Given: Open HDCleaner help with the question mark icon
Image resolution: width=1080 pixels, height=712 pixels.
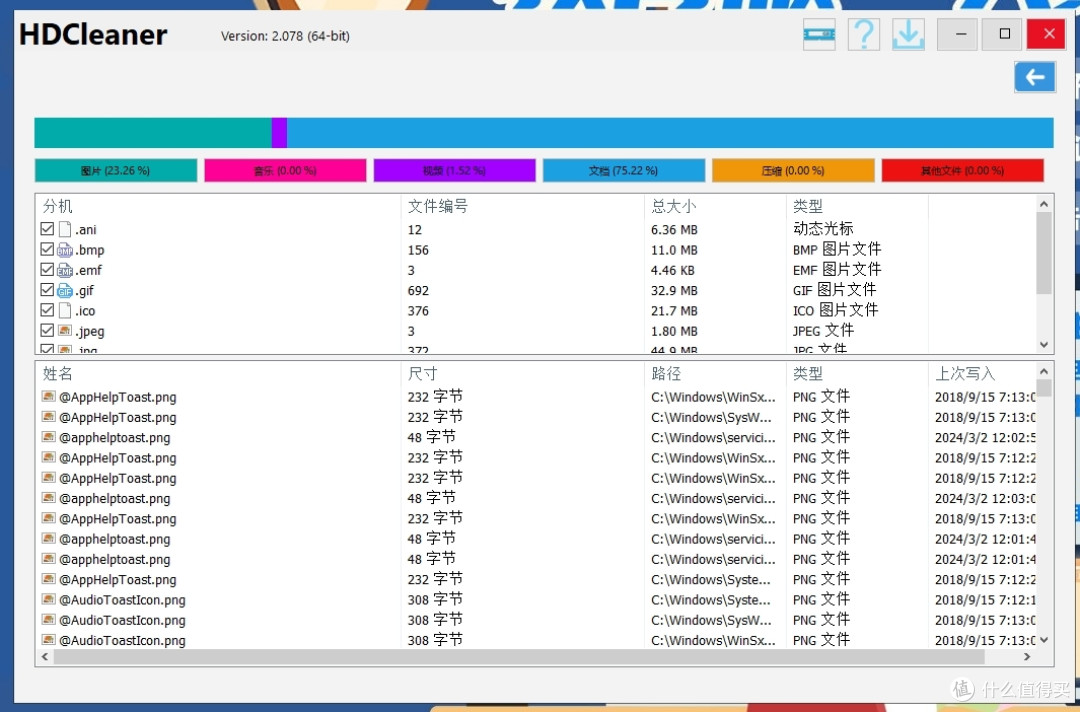Looking at the screenshot, I should click(863, 34).
